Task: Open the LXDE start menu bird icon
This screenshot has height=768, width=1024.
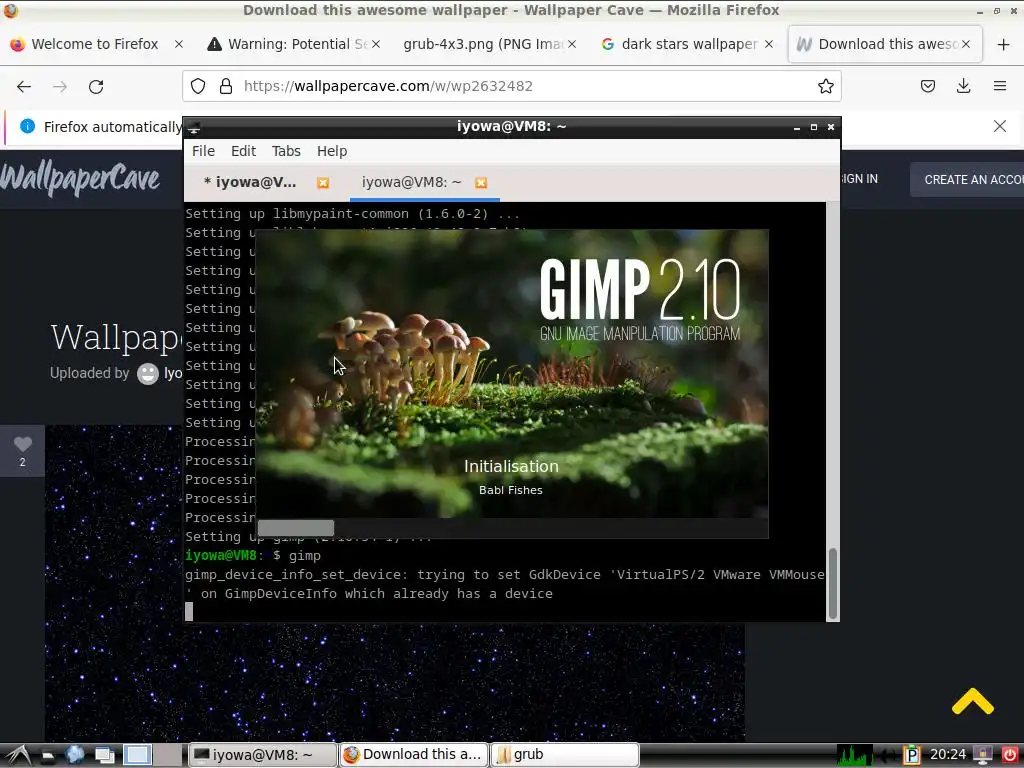Action: [x=18, y=755]
